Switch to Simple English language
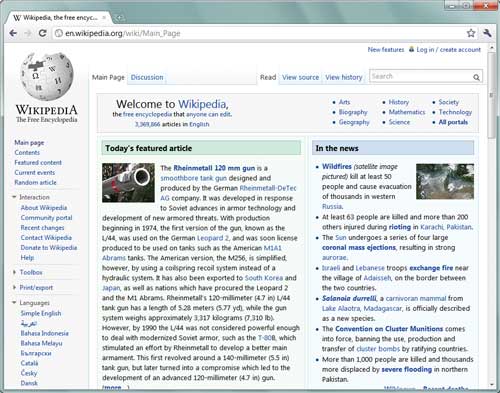Image resolution: width=500 pixels, height=393 pixels. click(41, 313)
